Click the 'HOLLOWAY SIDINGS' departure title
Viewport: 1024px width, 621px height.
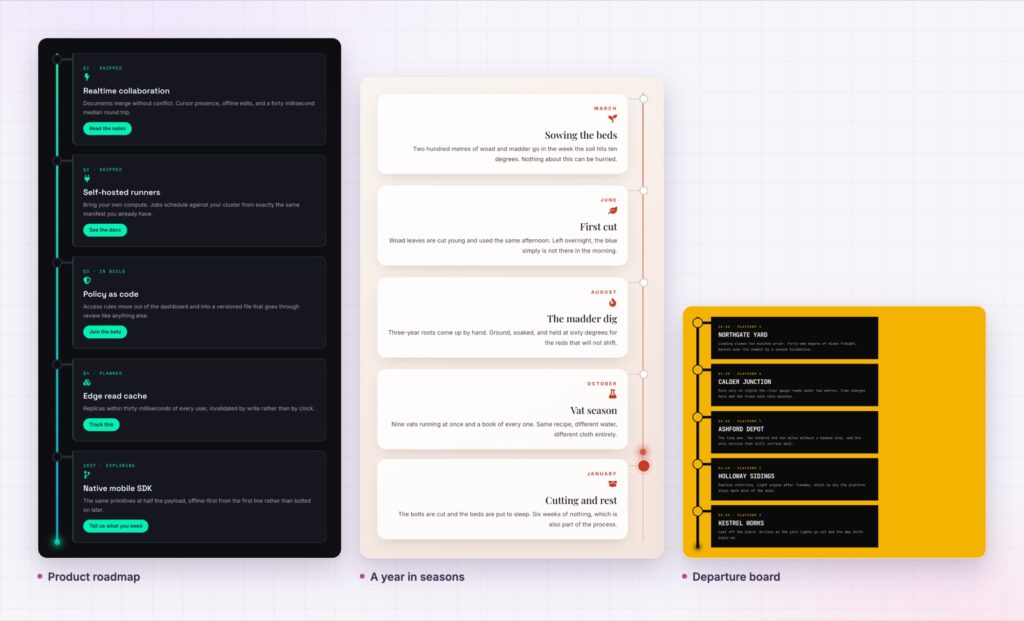746,476
